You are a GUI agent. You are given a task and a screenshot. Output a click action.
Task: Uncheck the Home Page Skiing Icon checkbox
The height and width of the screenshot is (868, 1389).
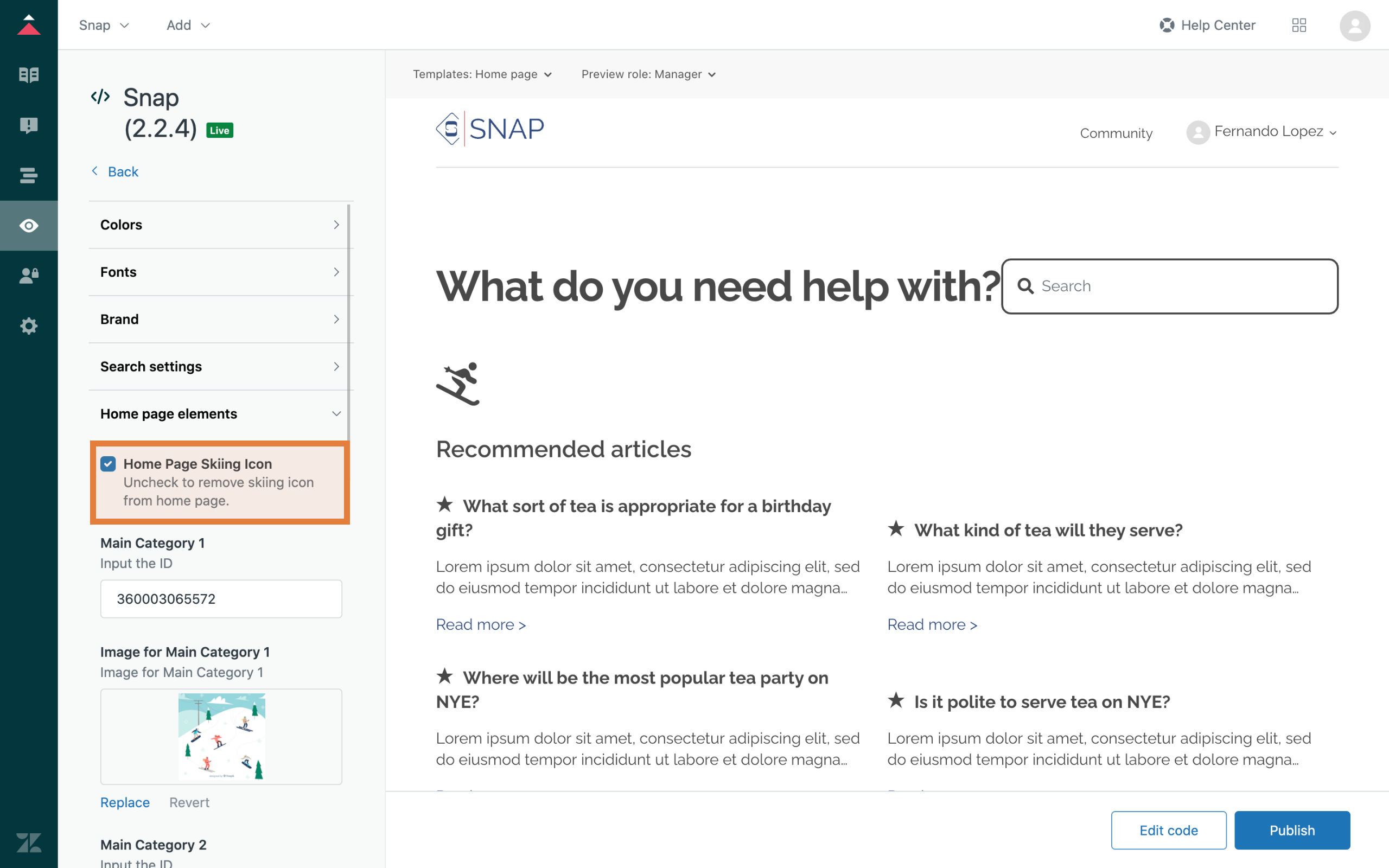point(108,464)
